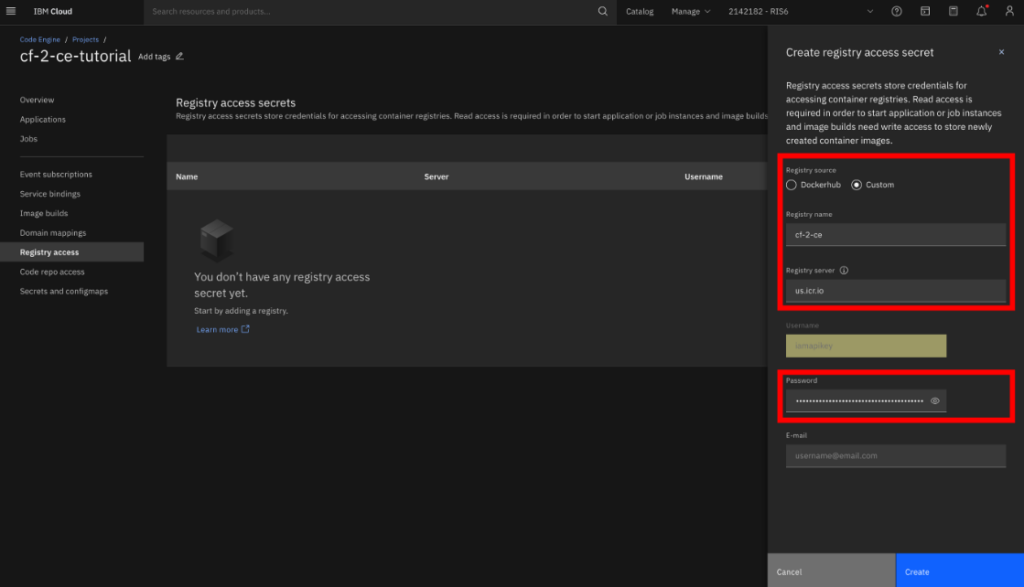Click the Learn more link
This screenshot has width=1024, height=587.
tap(223, 329)
